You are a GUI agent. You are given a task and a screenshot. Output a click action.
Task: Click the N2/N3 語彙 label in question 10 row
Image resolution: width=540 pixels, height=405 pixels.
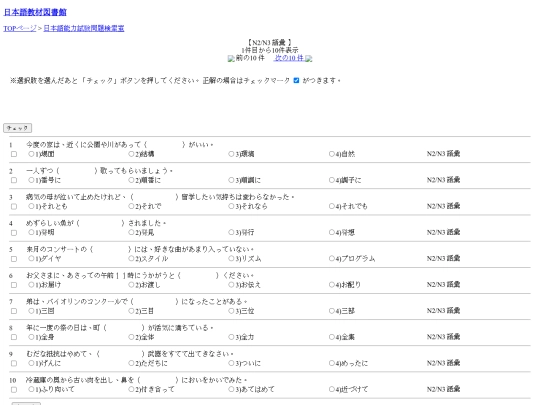click(443, 389)
